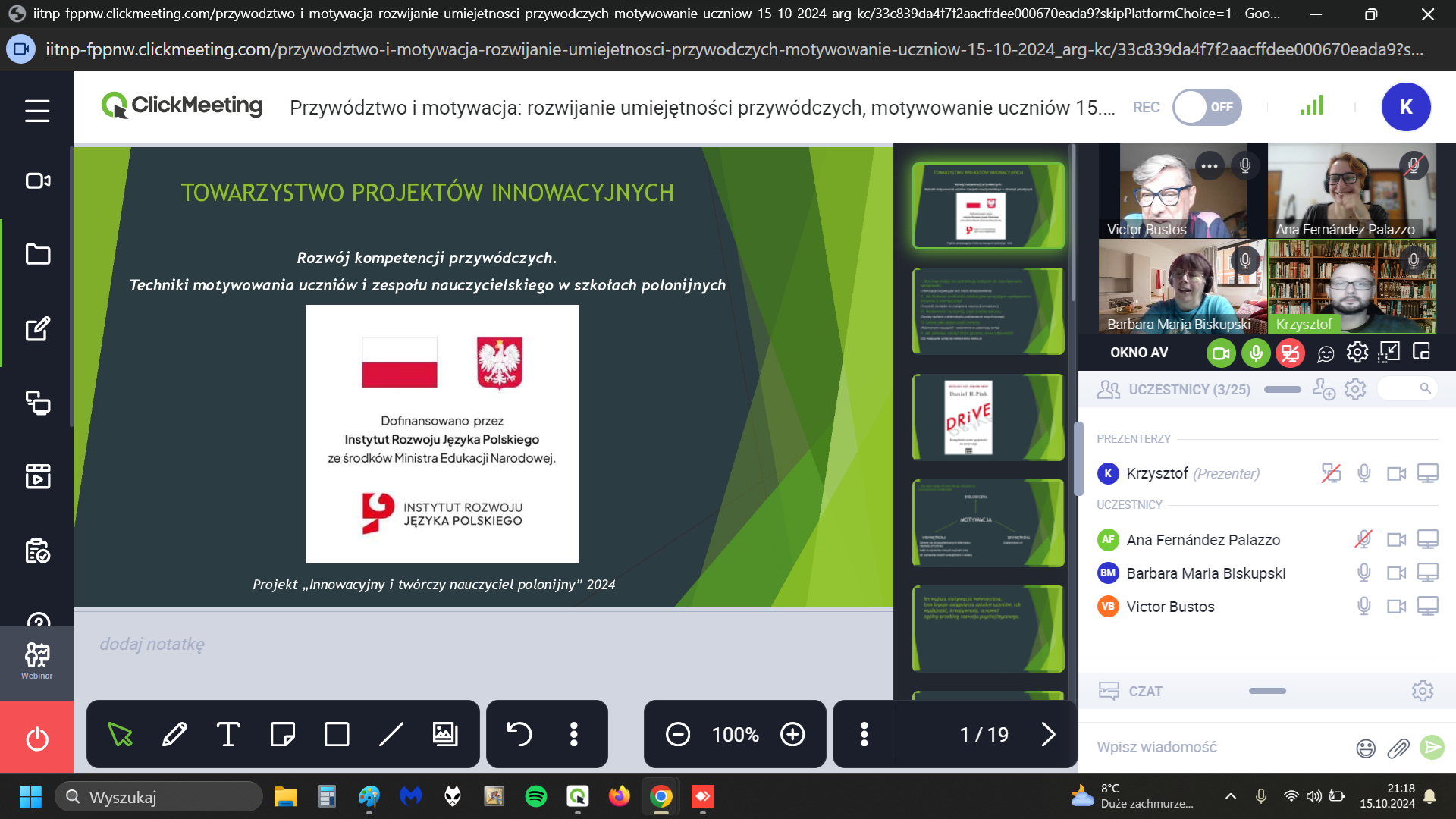Open the Webinar mode icon
Viewport: 1456px width, 819px height.
[x=37, y=661]
